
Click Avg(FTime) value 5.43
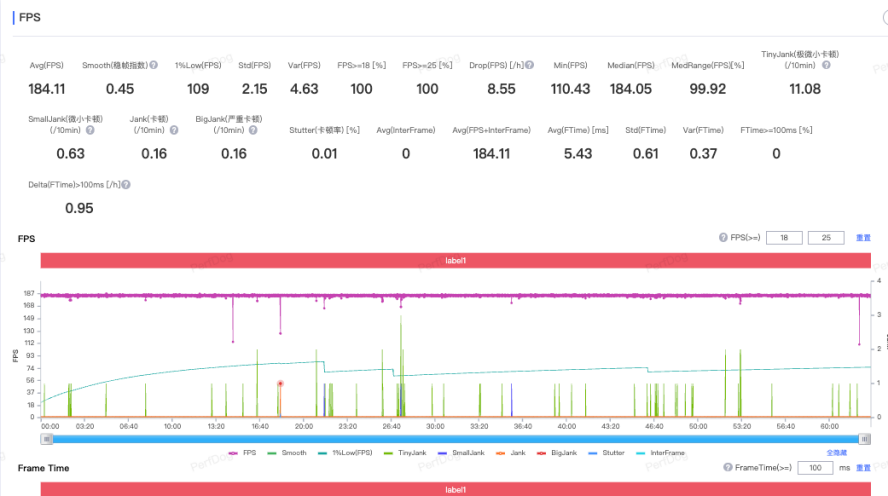coord(578,153)
